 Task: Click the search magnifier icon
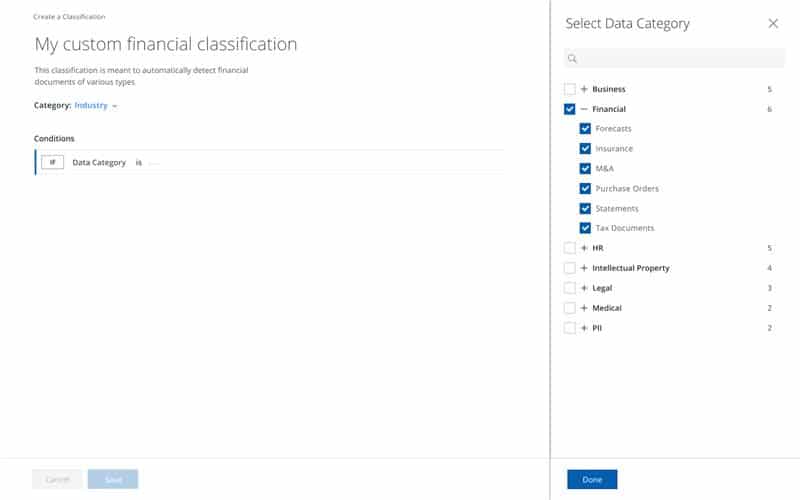click(x=573, y=59)
